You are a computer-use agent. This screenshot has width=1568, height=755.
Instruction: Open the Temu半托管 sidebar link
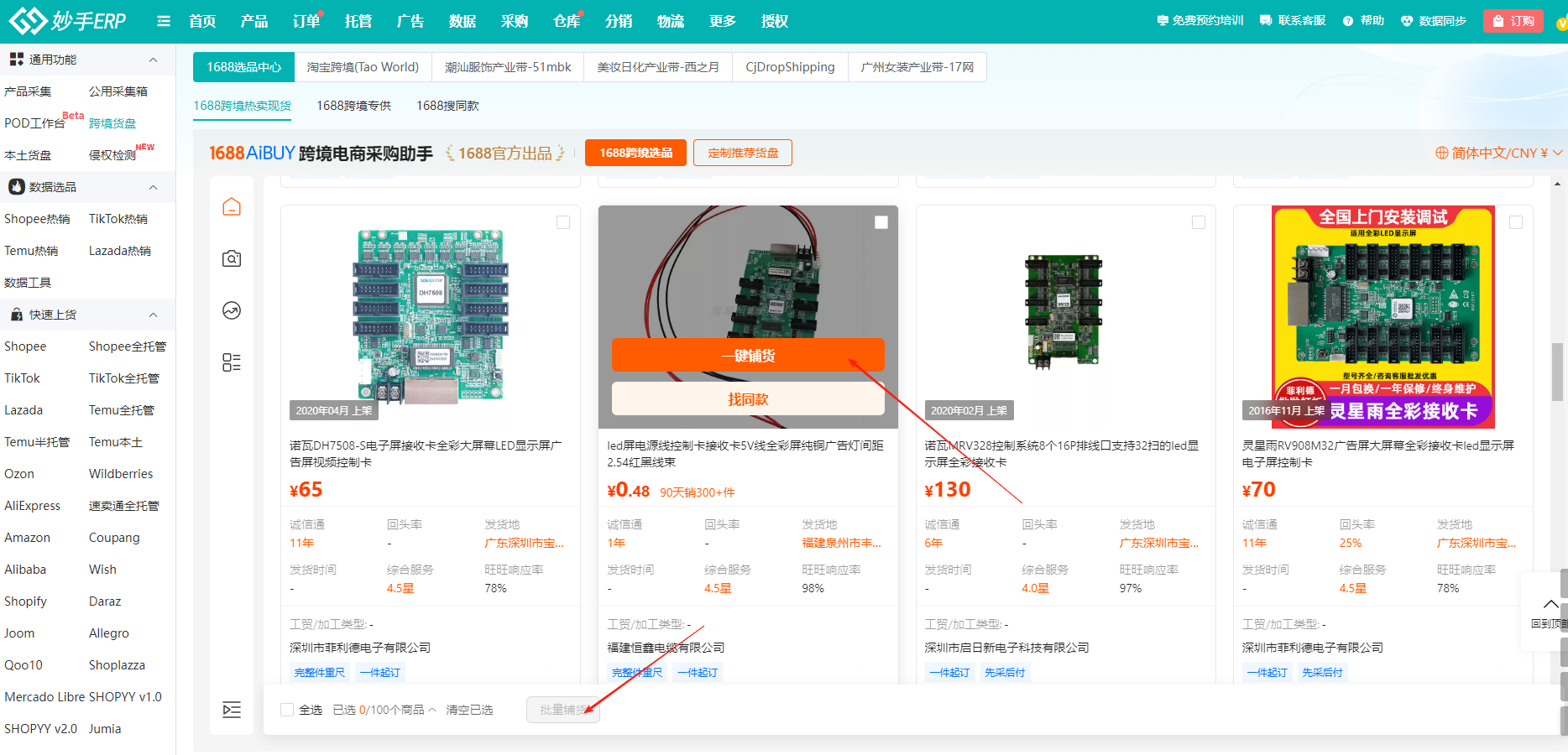tap(37, 442)
